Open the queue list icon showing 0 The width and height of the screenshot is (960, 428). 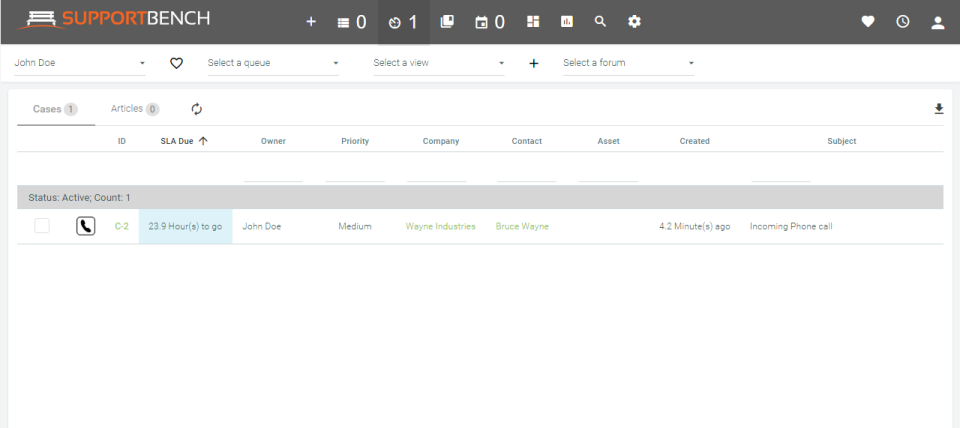pyautogui.click(x=351, y=22)
